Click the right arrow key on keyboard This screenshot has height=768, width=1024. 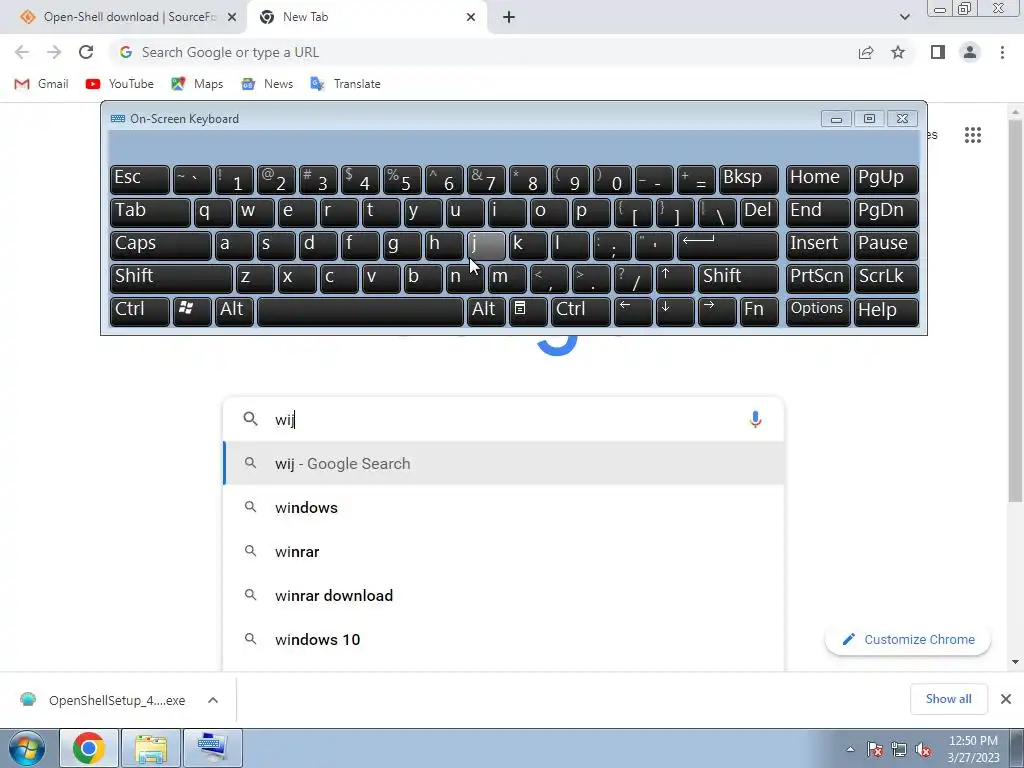pos(716,310)
